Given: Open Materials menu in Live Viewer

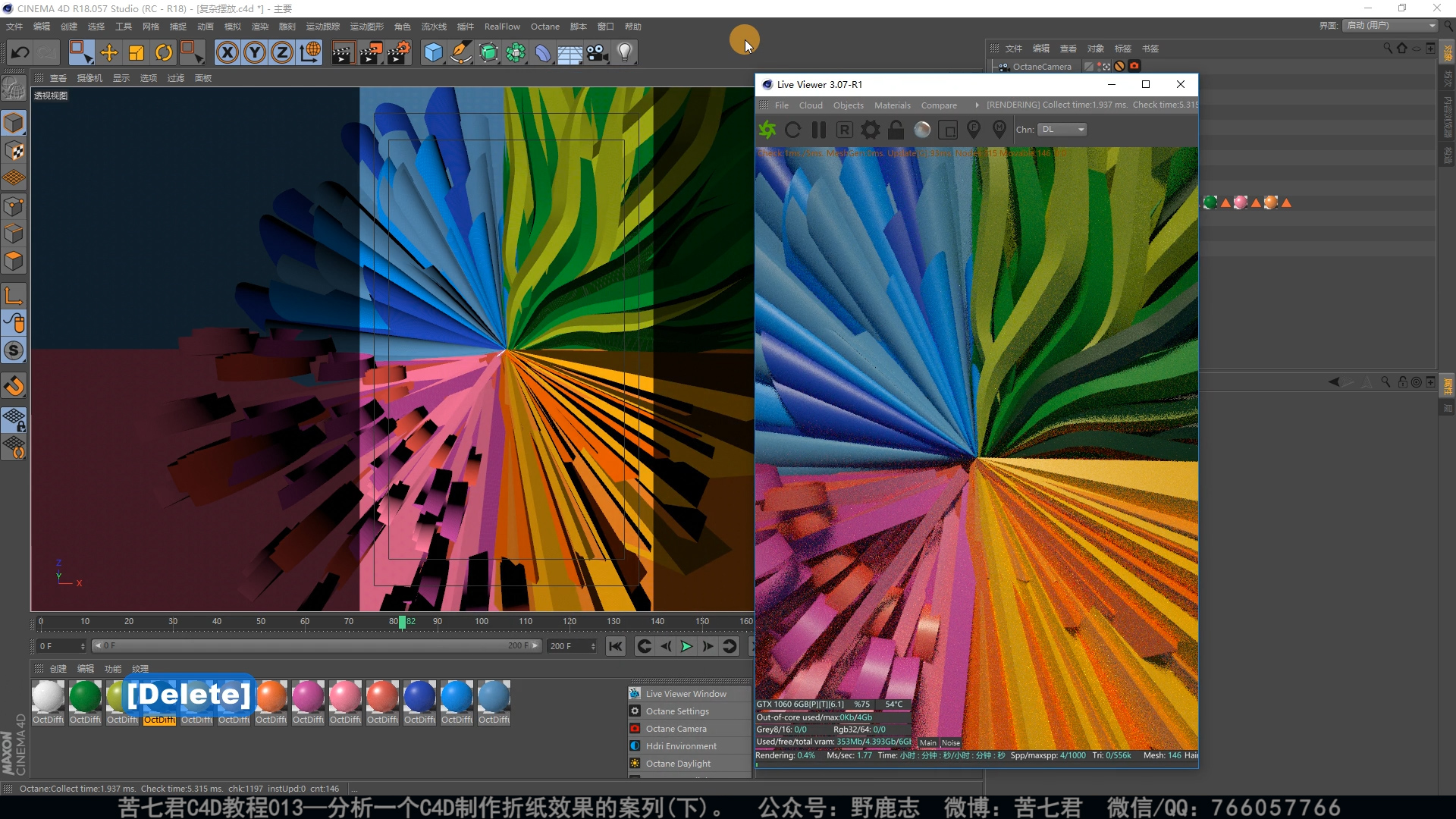Looking at the screenshot, I should click(892, 105).
